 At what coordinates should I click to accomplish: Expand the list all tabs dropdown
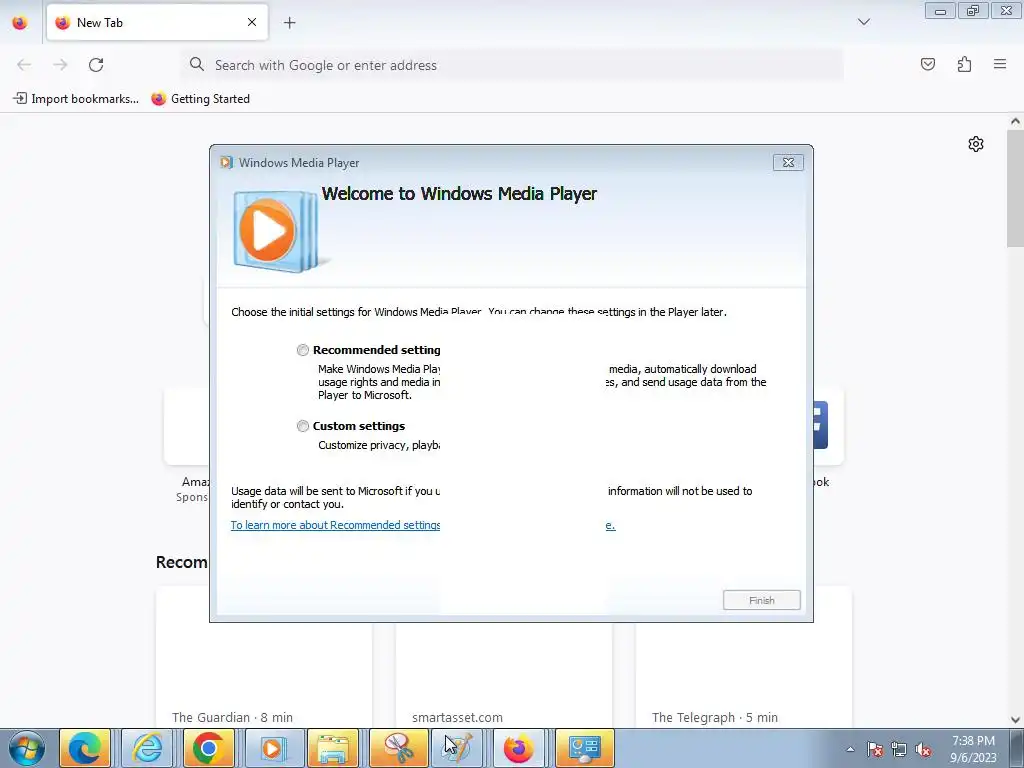pos(863,22)
